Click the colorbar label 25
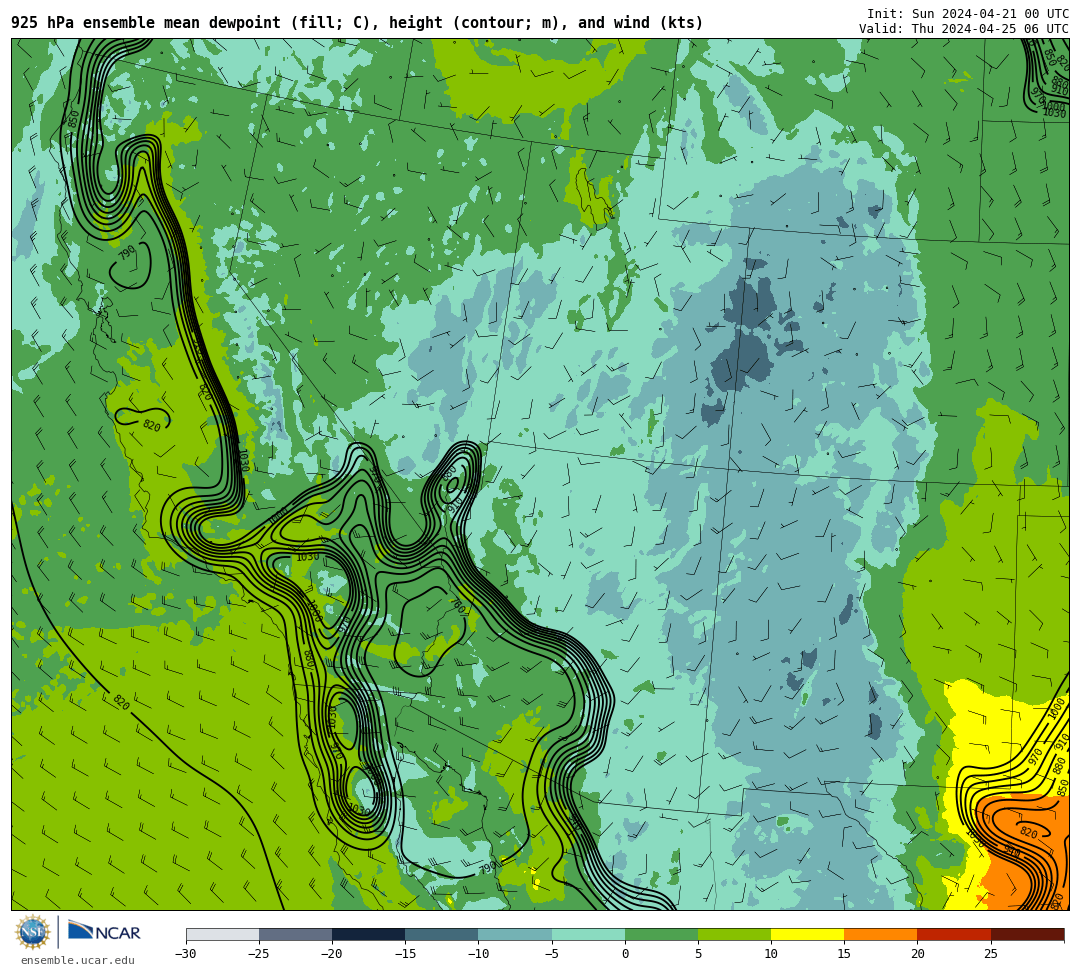This screenshot has width=1080, height=973. [x=990, y=954]
